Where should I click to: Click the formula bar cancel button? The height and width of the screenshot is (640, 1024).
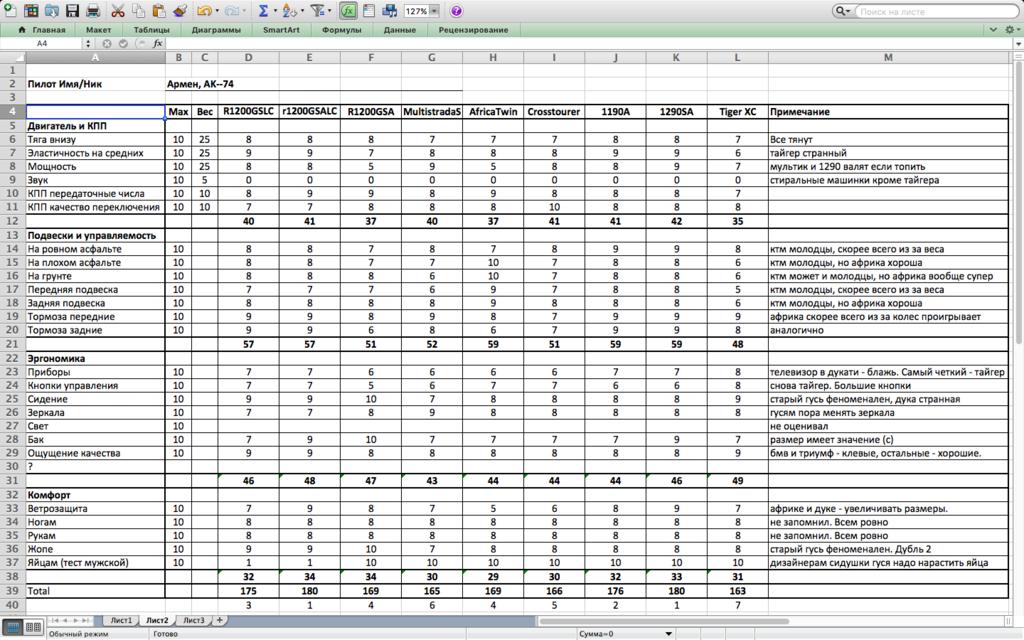108,44
